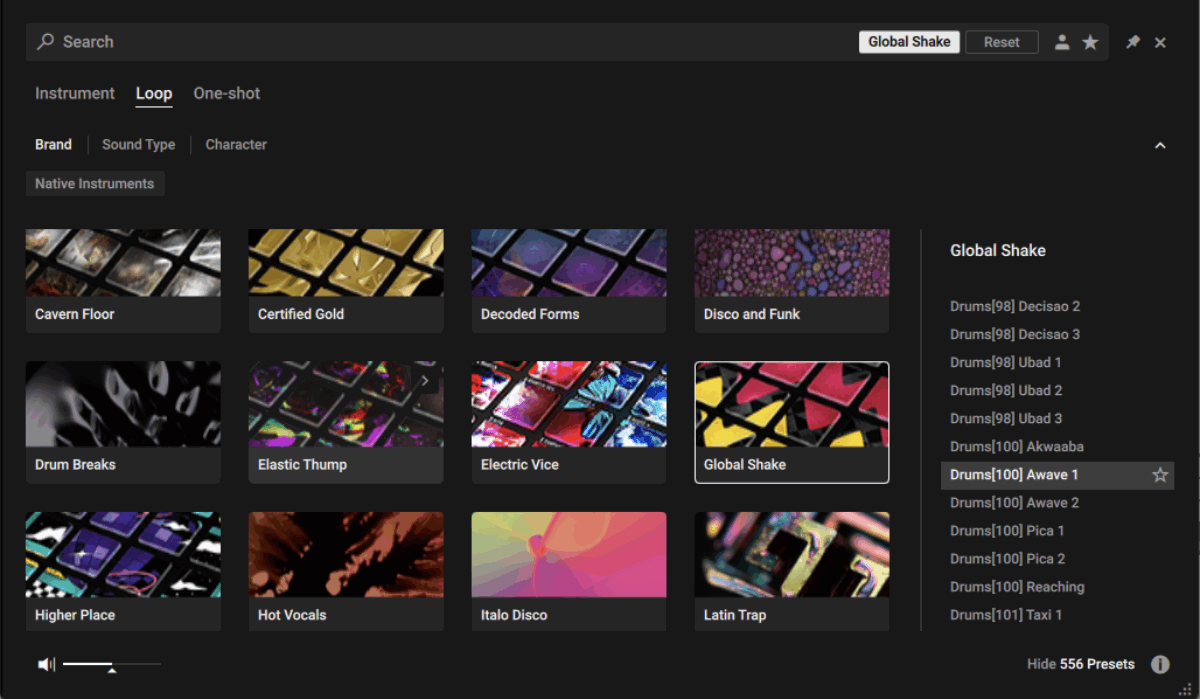
Task: Choose preset Drums[100] Pica 1
Action: [x=1007, y=531]
